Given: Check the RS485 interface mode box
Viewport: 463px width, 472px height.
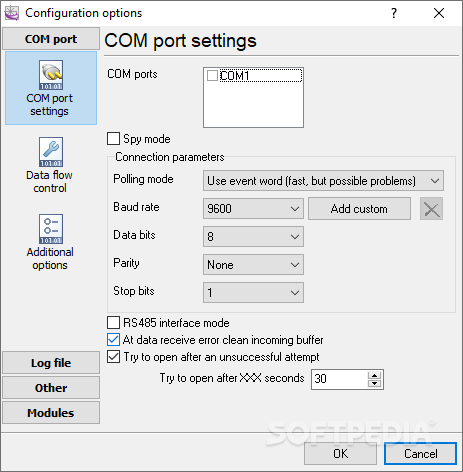Looking at the screenshot, I should (113, 323).
